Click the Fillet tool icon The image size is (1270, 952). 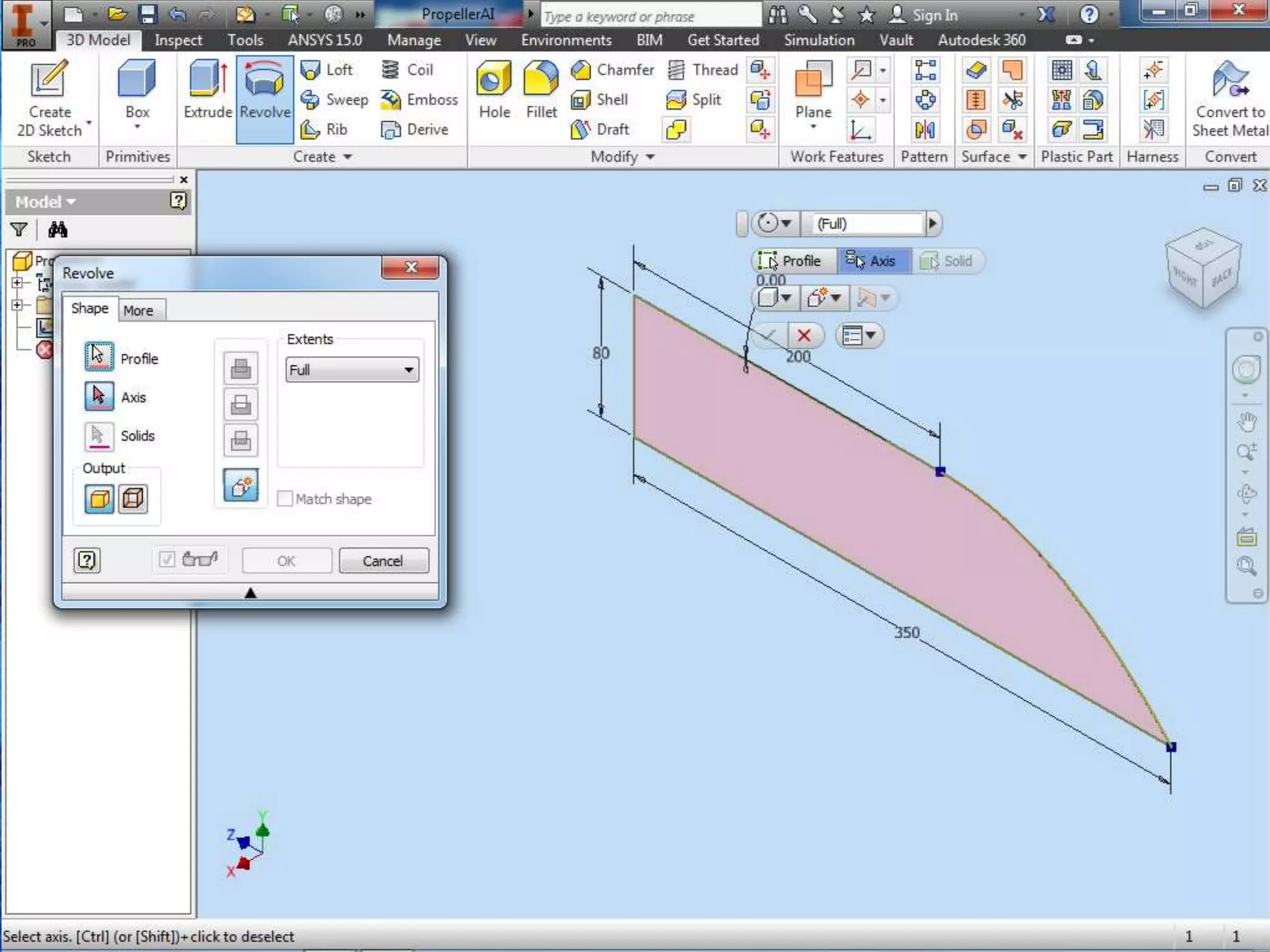(x=541, y=79)
